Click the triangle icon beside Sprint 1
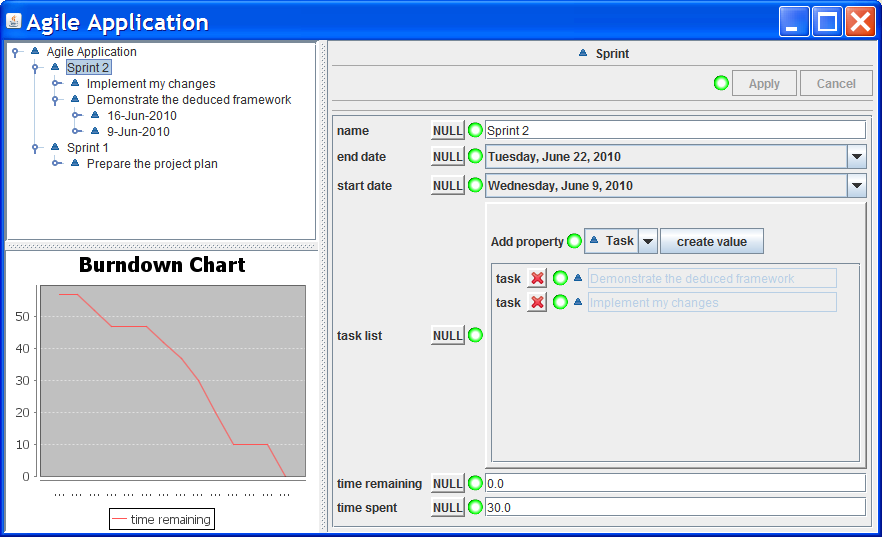The height and width of the screenshot is (537, 882). [55, 147]
